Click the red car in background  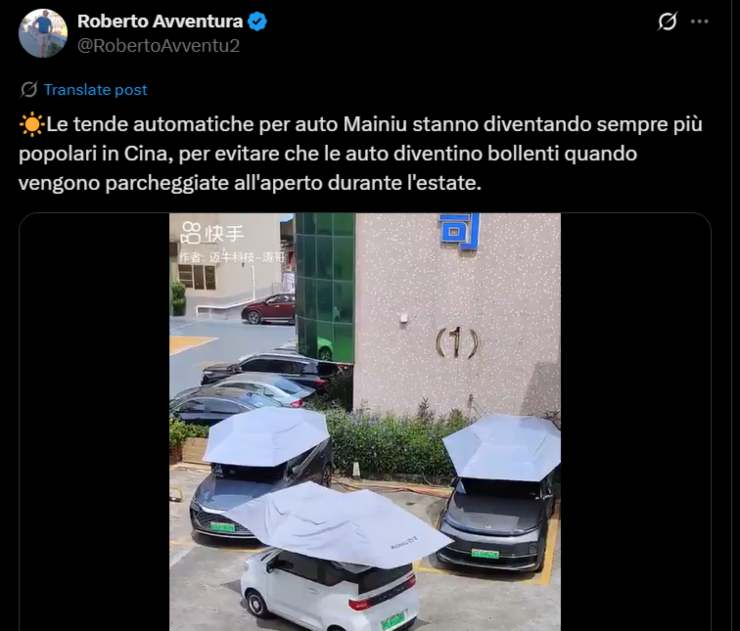(268, 309)
